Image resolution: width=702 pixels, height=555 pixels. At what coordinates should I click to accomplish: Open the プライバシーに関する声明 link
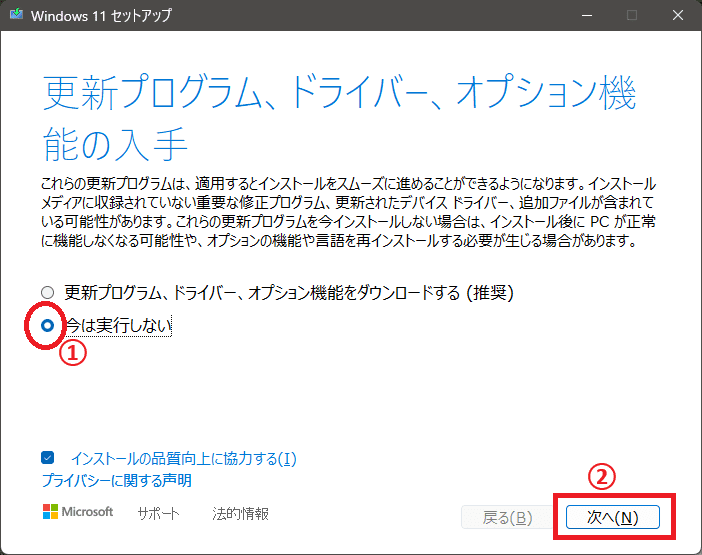[x=116, y=481]
